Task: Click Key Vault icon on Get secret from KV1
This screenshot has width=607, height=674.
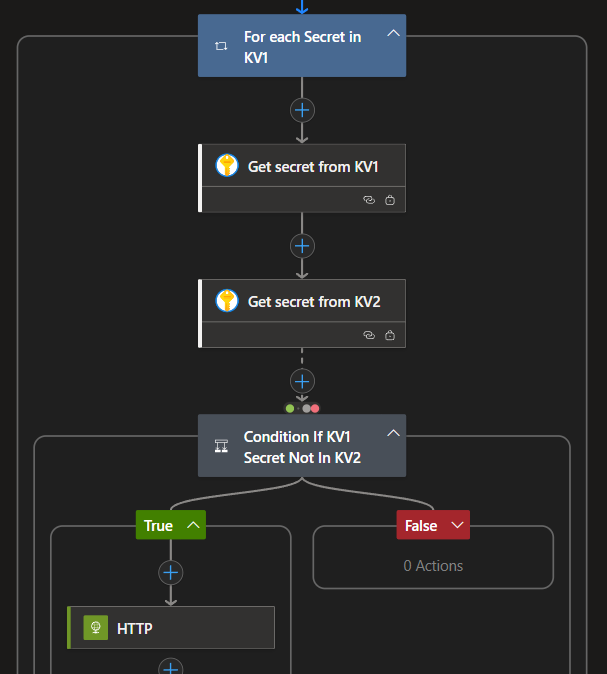Action: 227,166
